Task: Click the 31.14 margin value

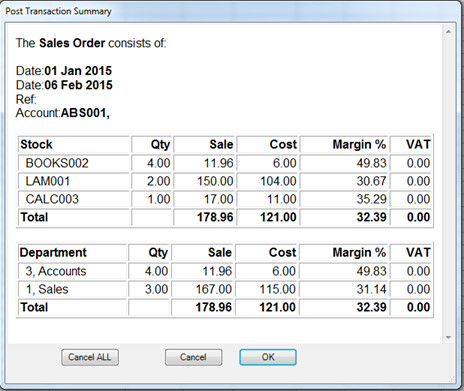Action: (x=371, y=289)
